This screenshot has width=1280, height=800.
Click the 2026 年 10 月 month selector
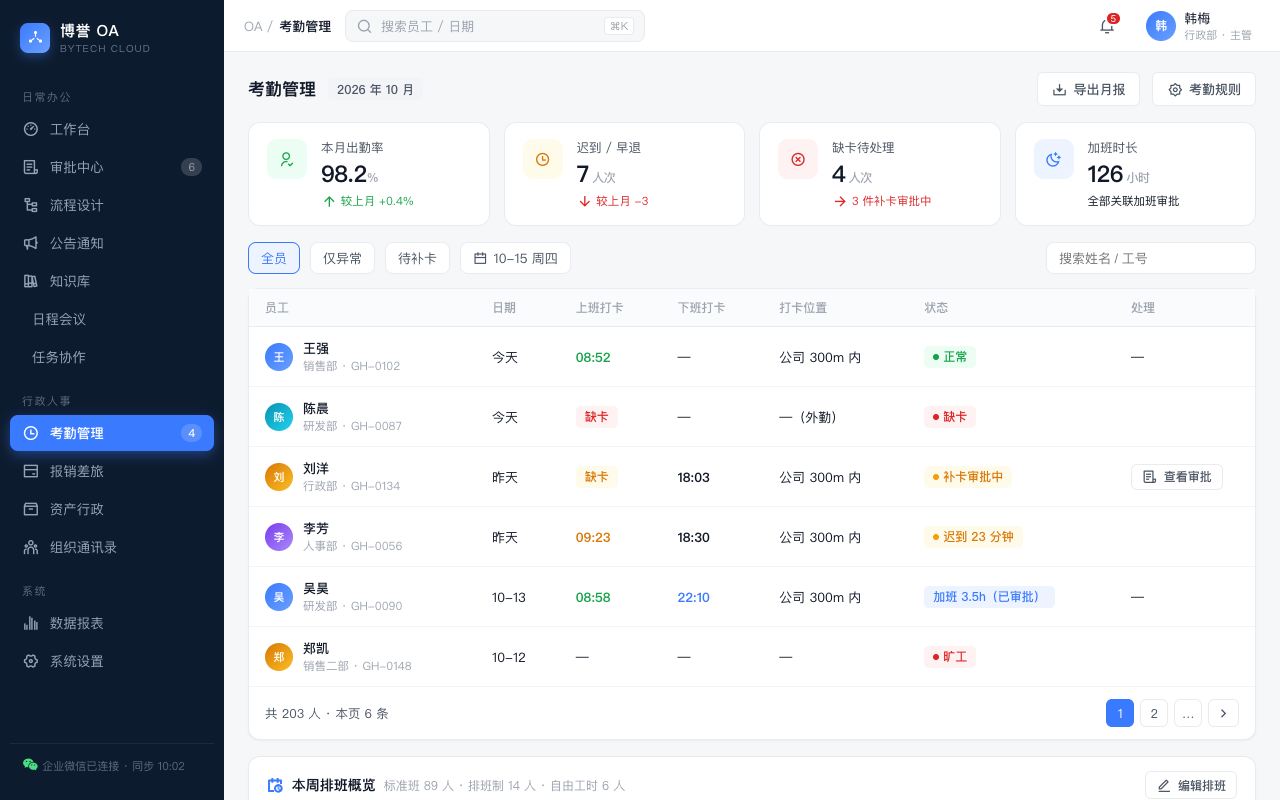coord(375,89)
